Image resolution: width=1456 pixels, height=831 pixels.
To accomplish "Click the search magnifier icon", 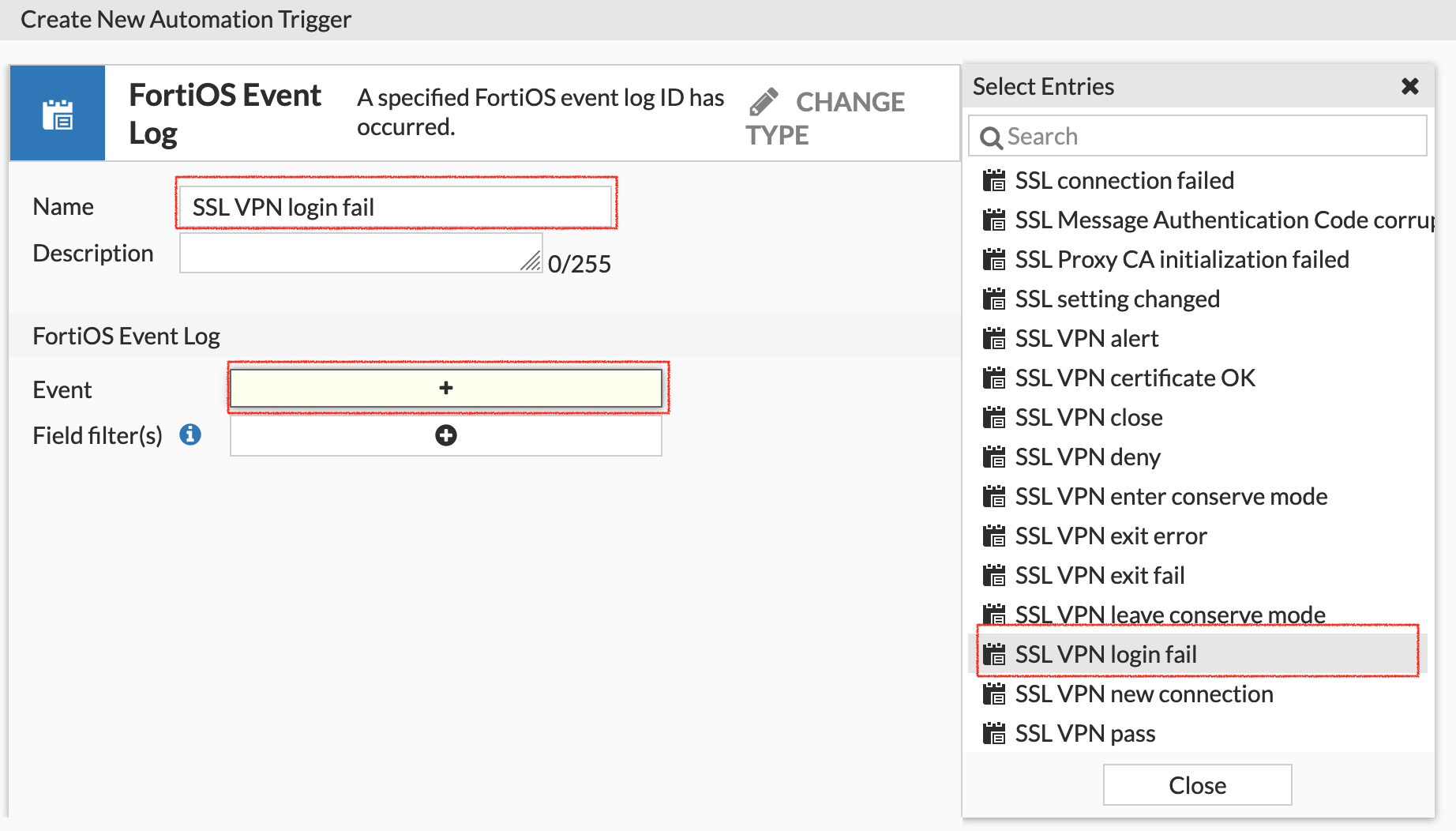I will pos(990,137).
